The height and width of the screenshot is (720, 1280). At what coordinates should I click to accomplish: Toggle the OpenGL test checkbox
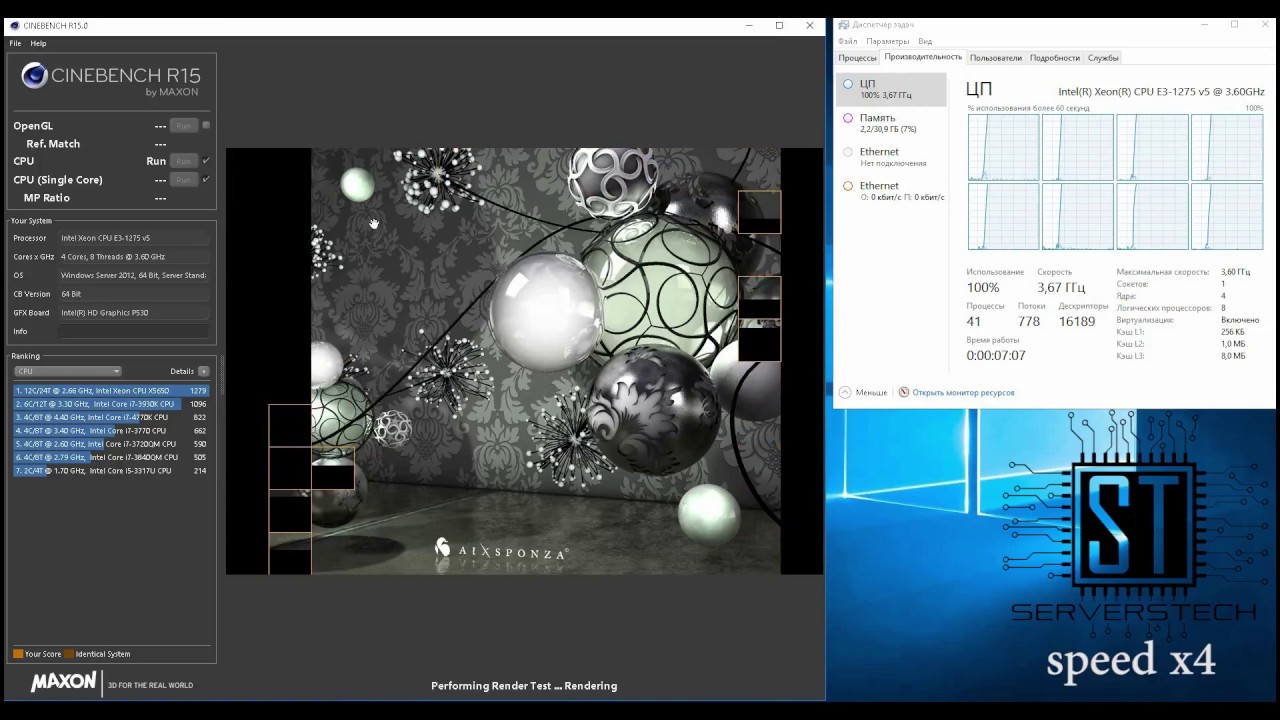[206, 125]
